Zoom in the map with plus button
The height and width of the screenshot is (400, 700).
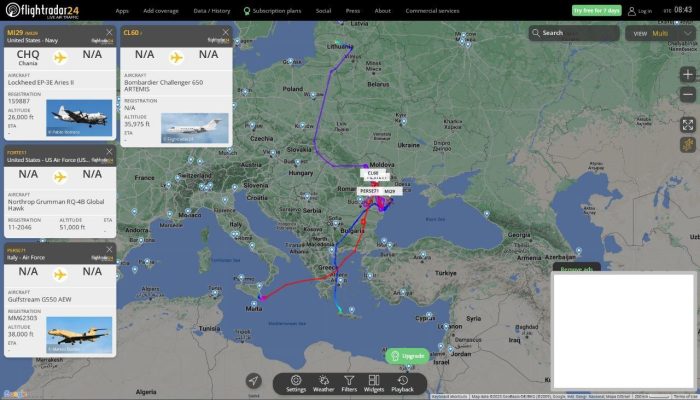(688, 75)
